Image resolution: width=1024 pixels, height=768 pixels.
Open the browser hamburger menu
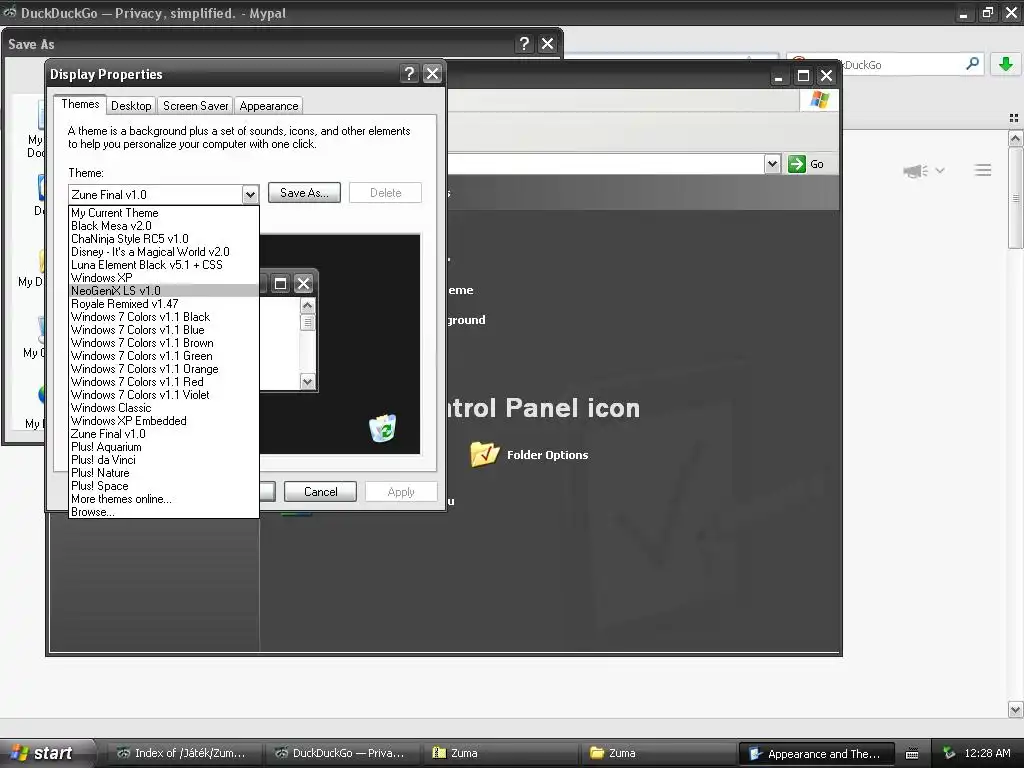click(x=982, y=170)
